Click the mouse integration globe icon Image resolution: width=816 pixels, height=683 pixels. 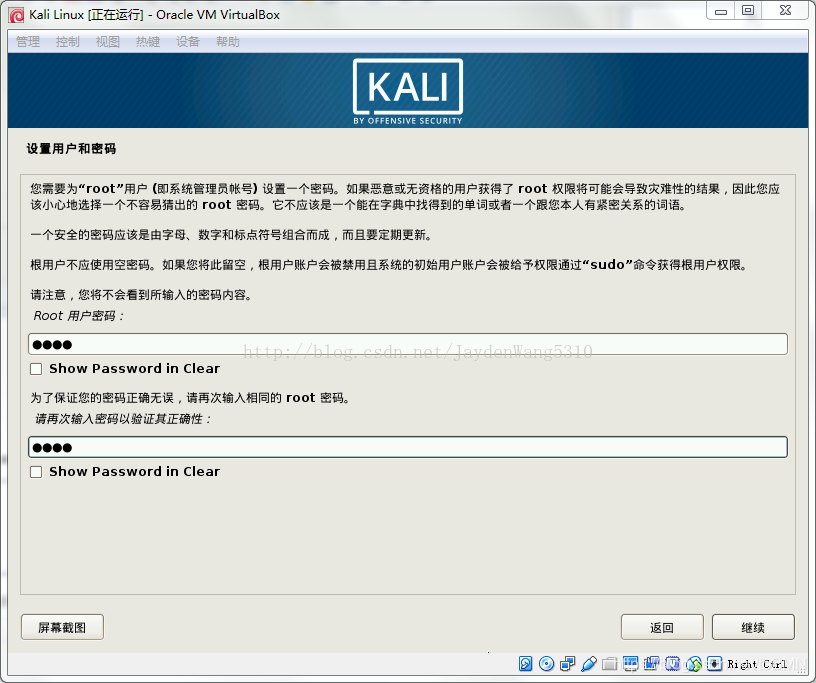coord(694,664)
